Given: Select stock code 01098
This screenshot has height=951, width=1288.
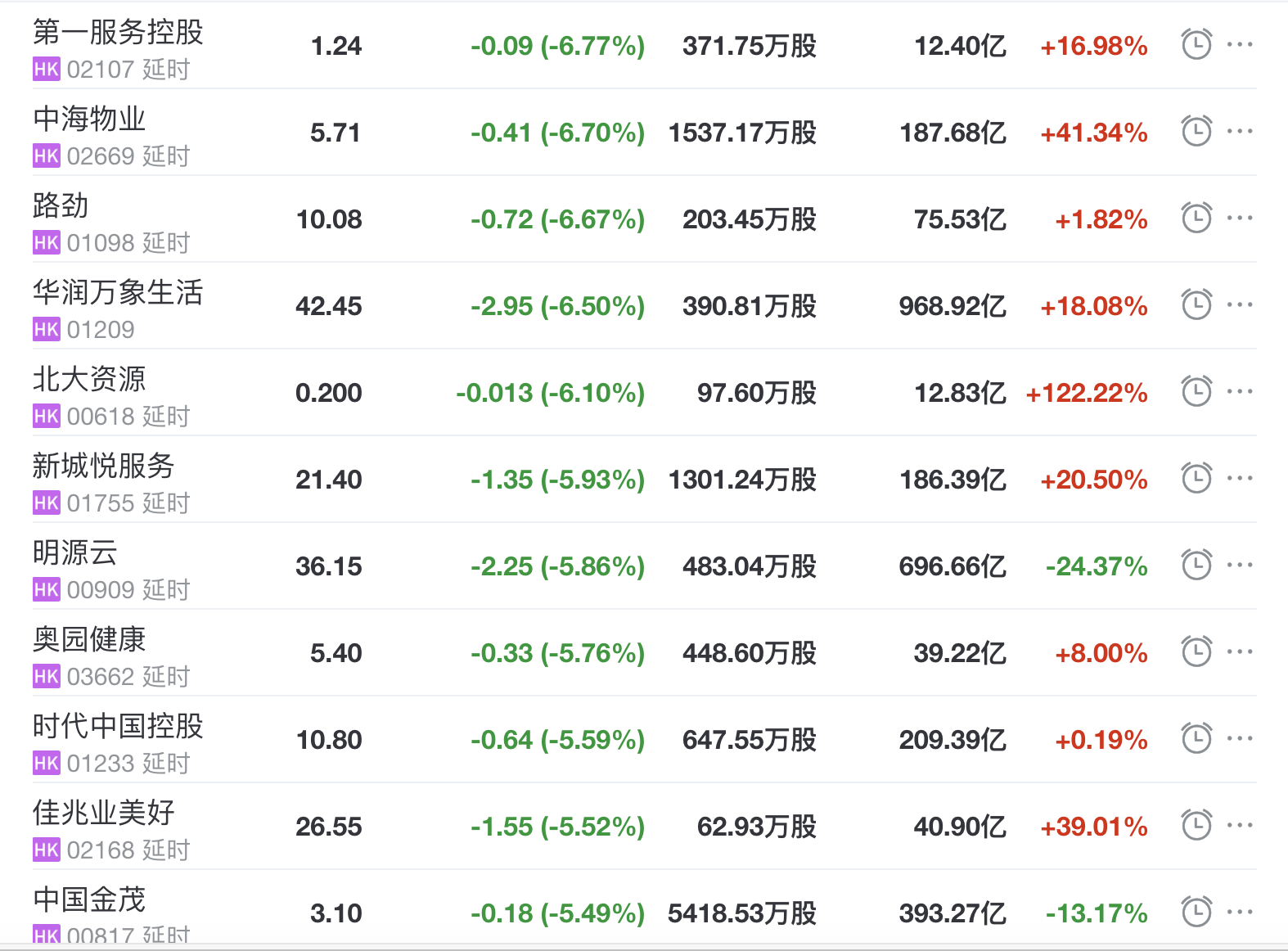Looking at the screenshot, I should tap(101, 243).
